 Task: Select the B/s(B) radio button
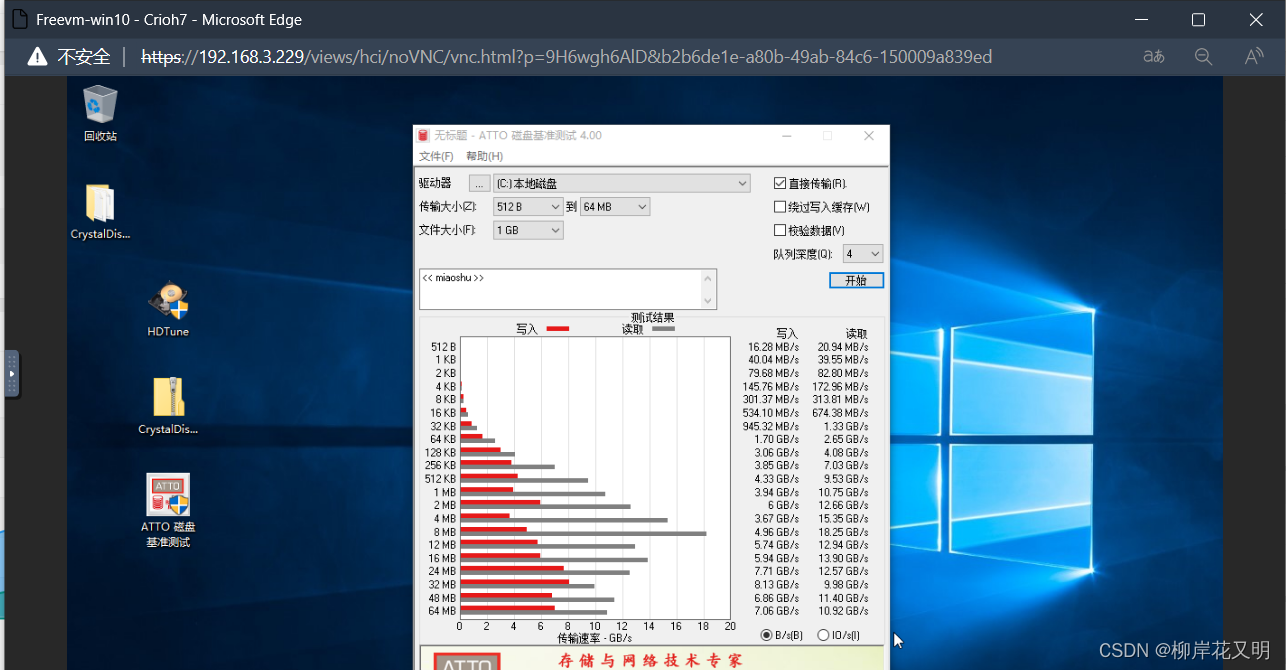(767, 635)
